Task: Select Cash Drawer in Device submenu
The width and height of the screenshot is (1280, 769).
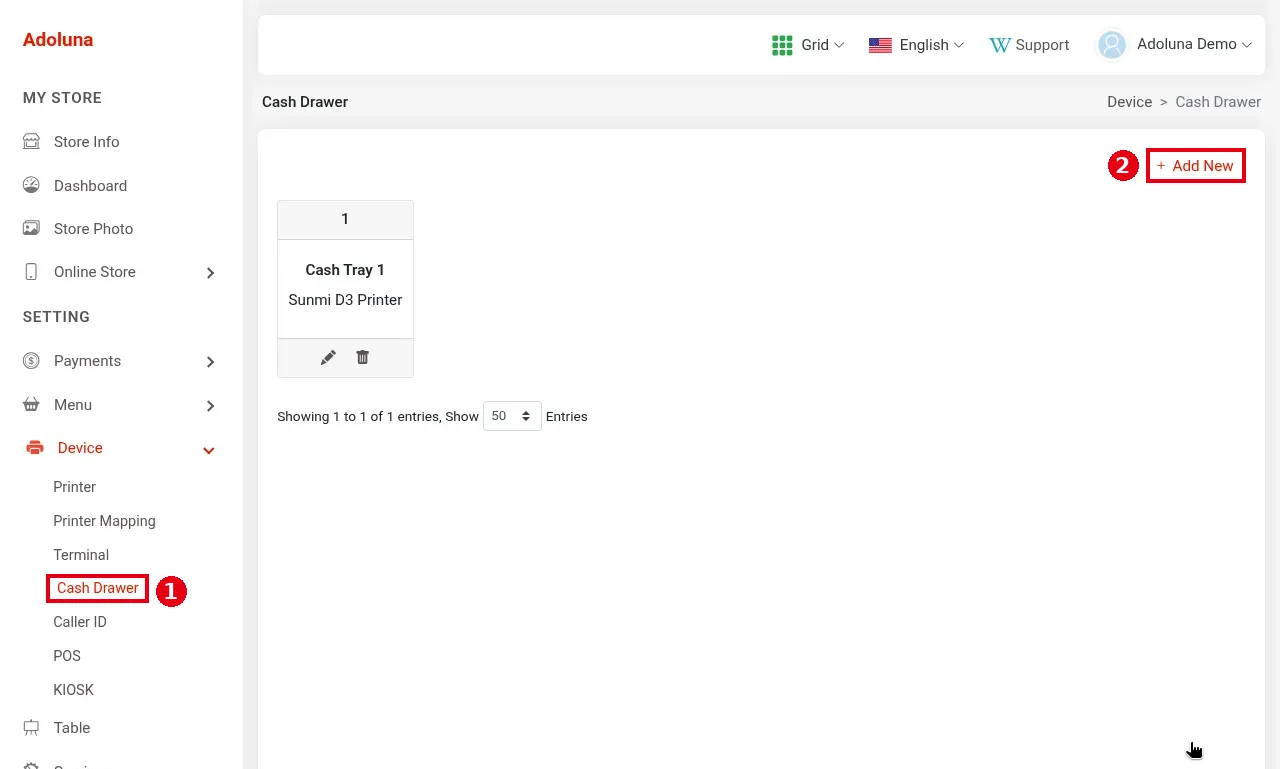Action: (98, 588)
